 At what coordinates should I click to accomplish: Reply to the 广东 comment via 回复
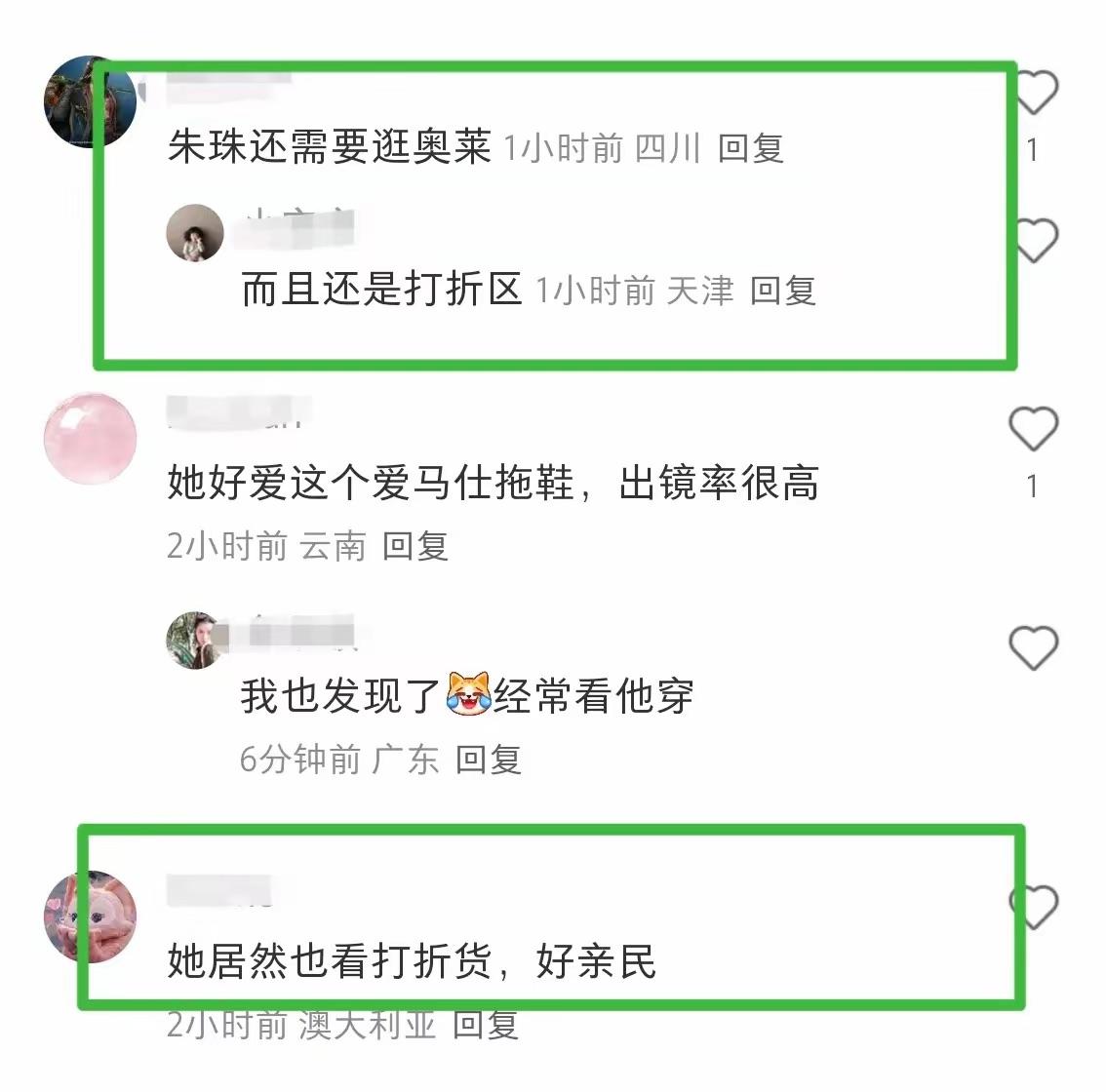click(x=488, y=760)
